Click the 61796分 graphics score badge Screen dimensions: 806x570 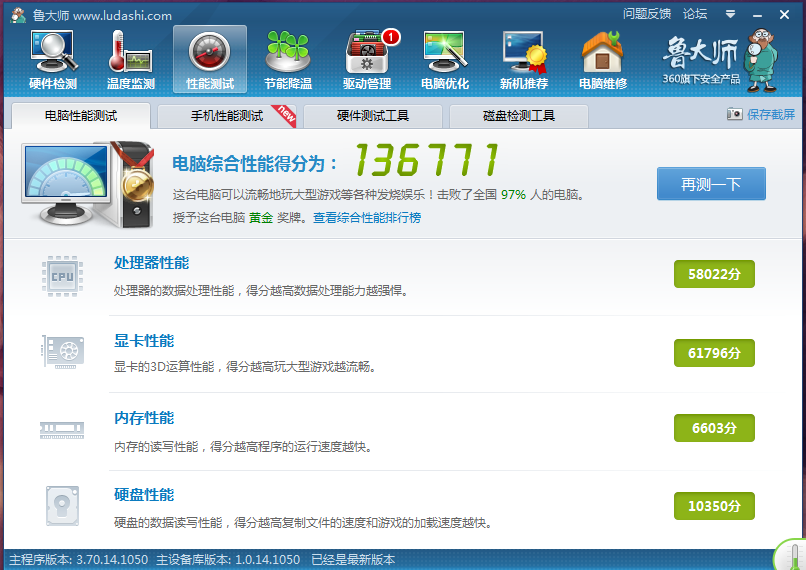[714, 353]
